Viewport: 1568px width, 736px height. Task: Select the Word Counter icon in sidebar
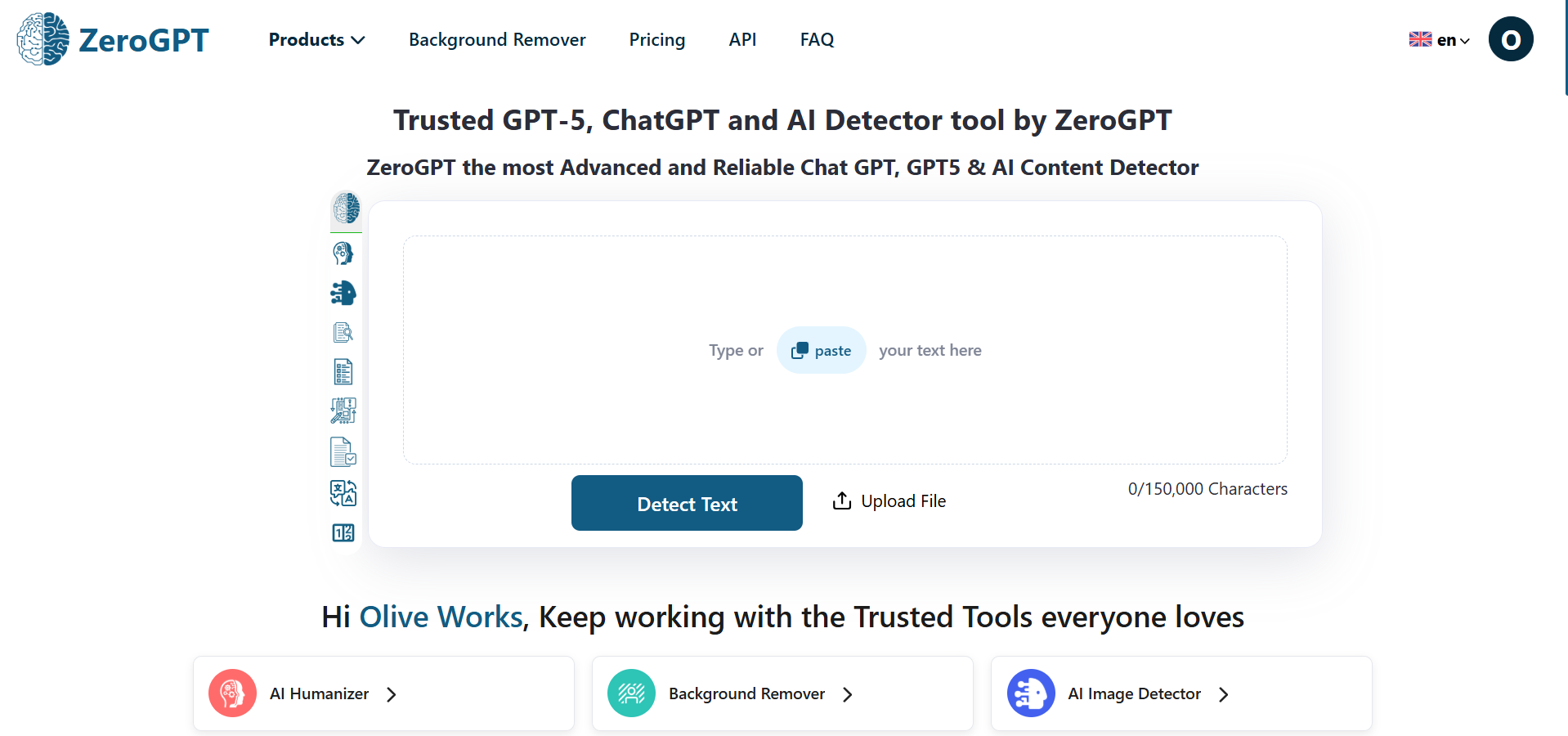(343, 532)
